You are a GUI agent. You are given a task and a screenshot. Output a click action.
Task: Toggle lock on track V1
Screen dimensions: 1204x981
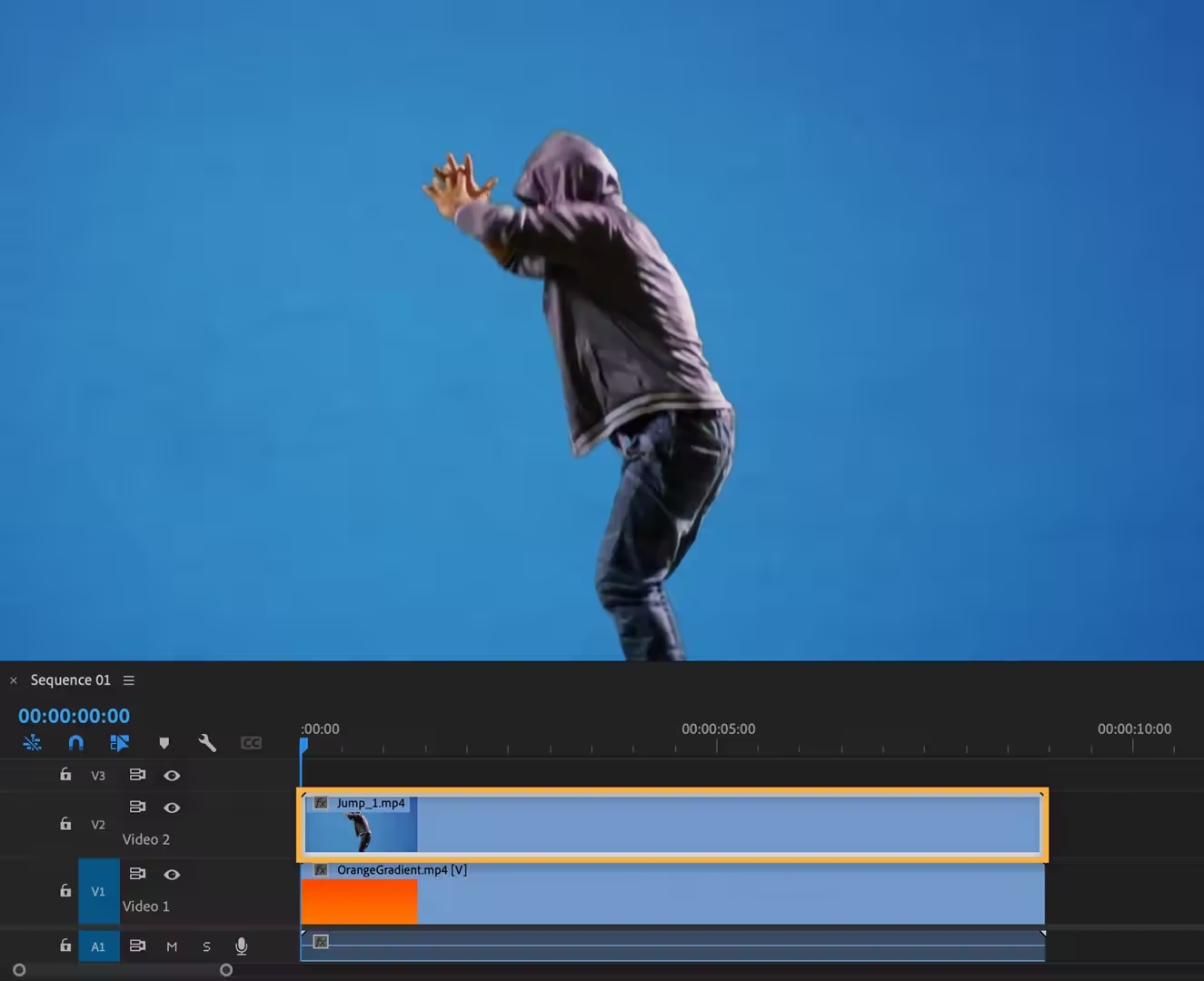tap(65, 891)
